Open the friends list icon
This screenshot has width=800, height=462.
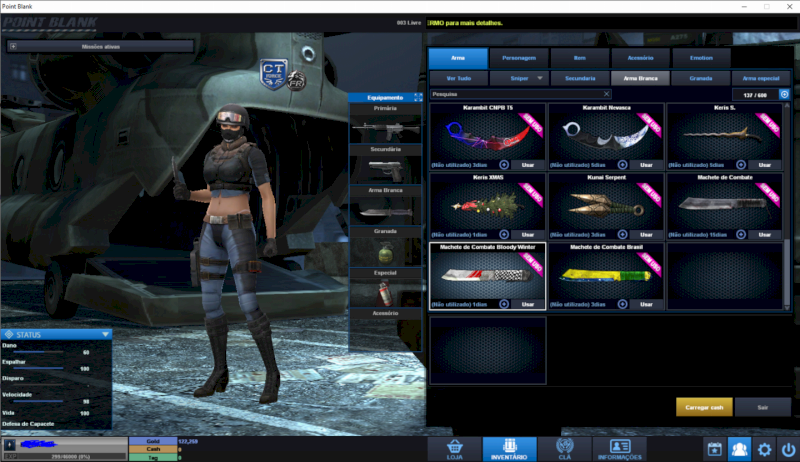click(x=739, y=449)
